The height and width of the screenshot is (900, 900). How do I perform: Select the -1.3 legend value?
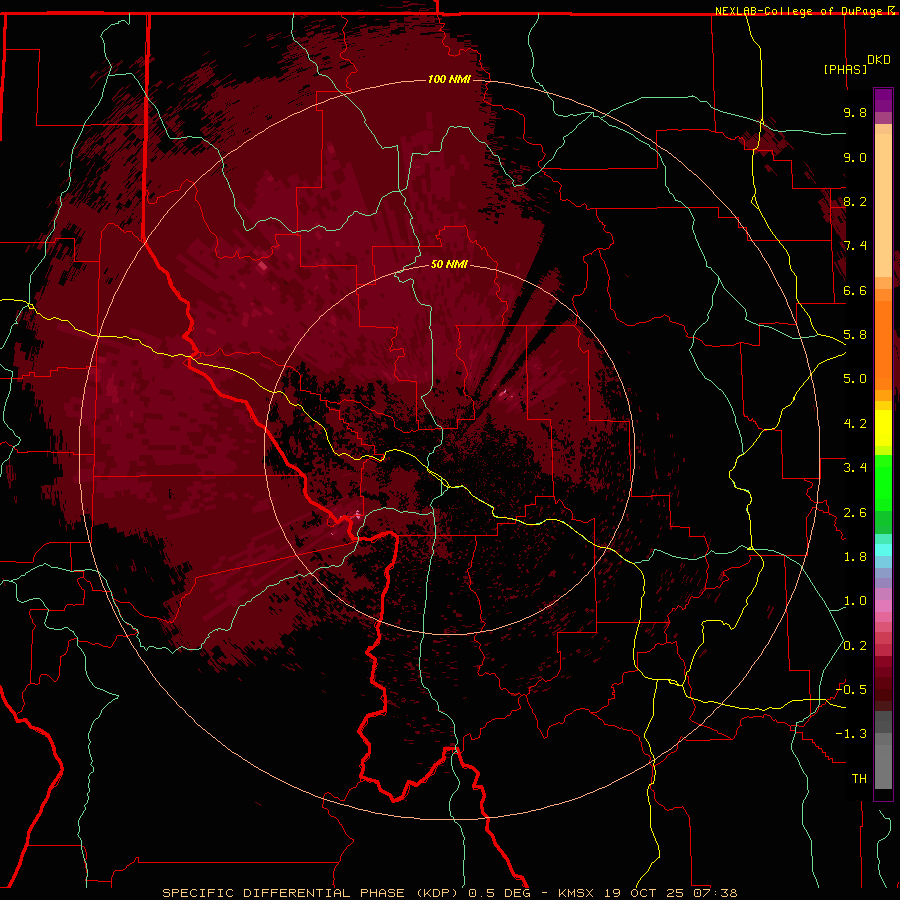tap(851, 734)
